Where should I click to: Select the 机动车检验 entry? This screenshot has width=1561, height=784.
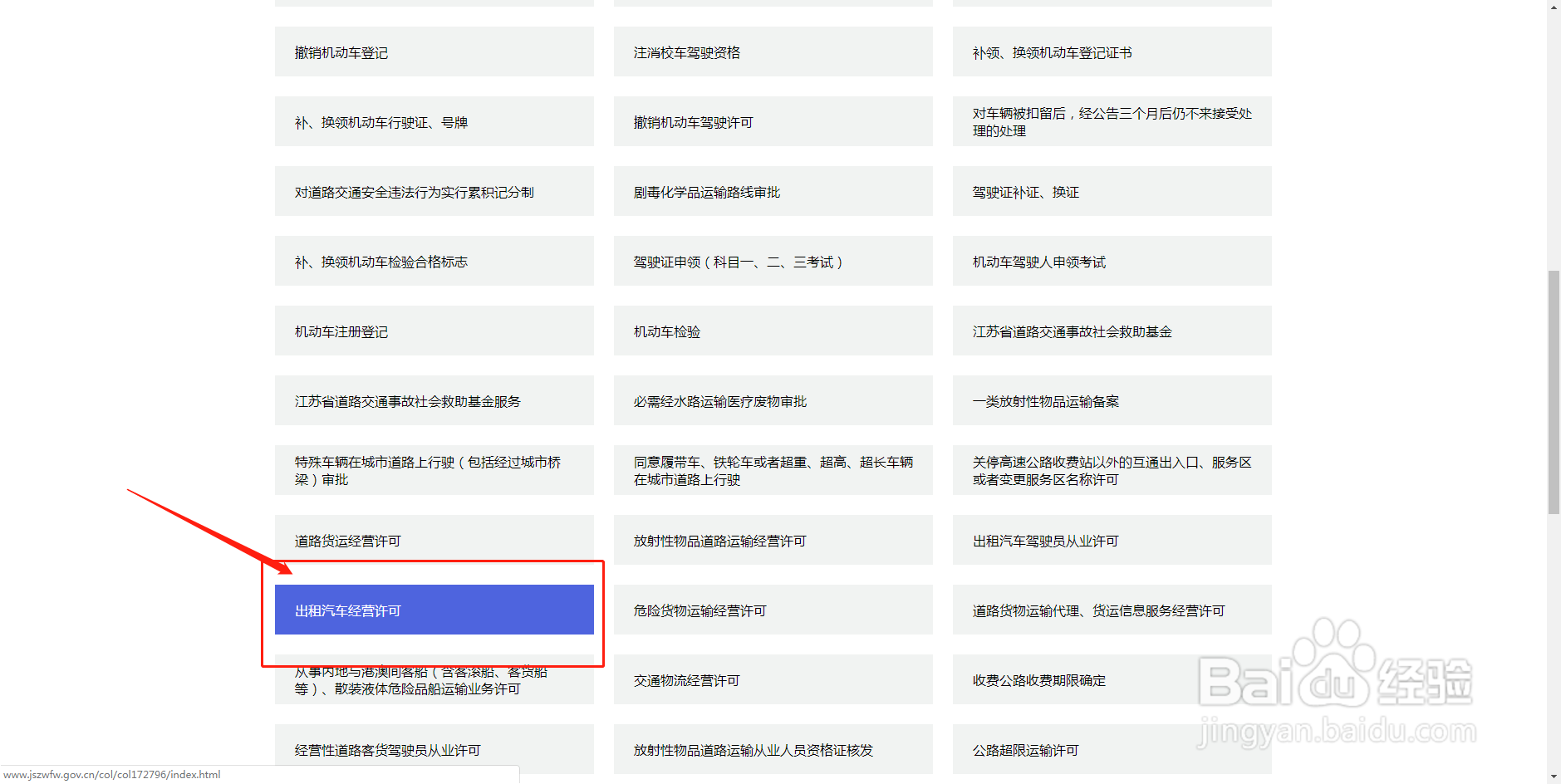[772, 331]
